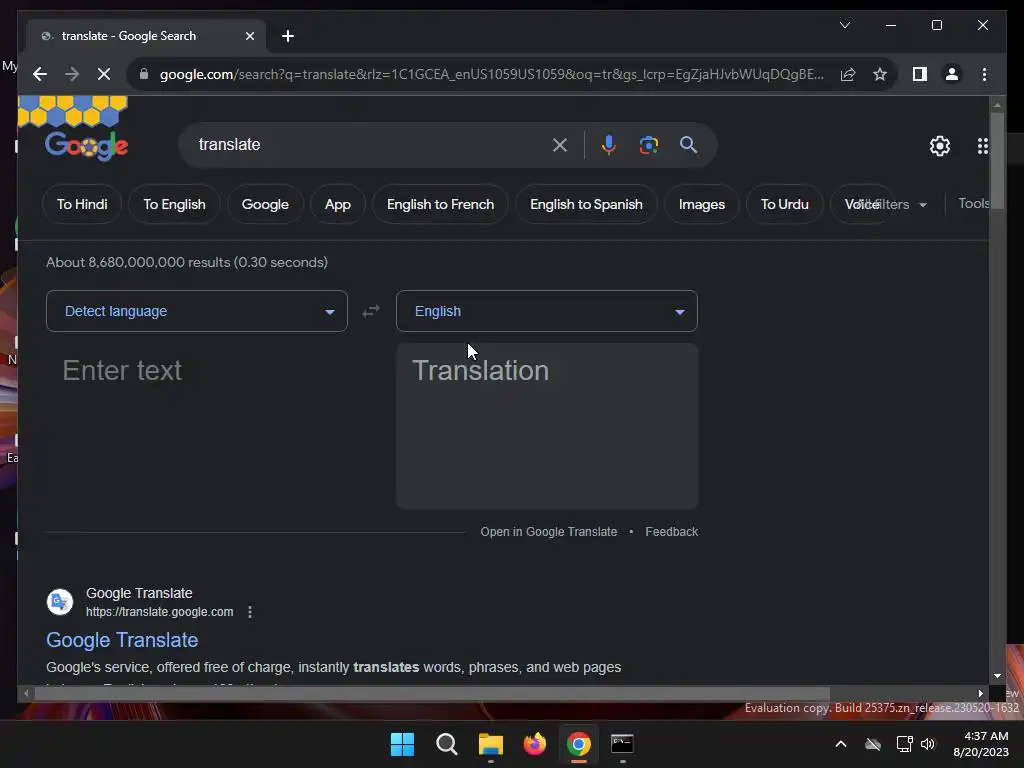Select the To English filter chip
The image size is (1024, 768).
click(174, 204)
